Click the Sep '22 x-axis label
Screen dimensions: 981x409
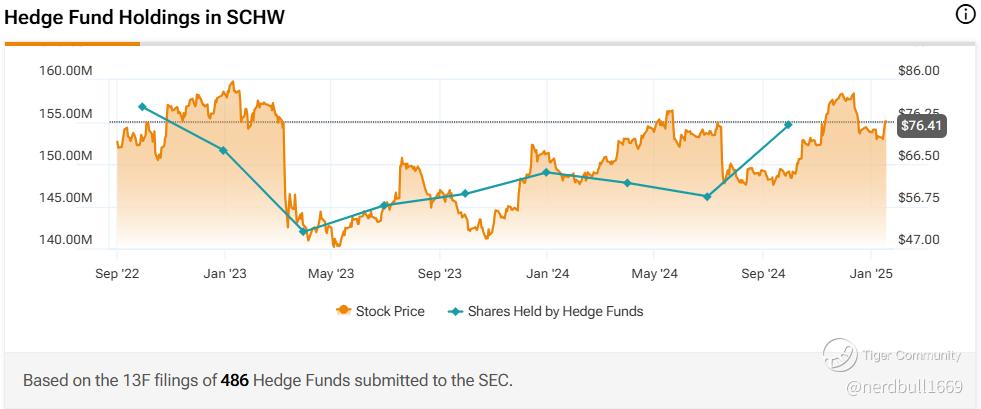[x=119, y=272]
